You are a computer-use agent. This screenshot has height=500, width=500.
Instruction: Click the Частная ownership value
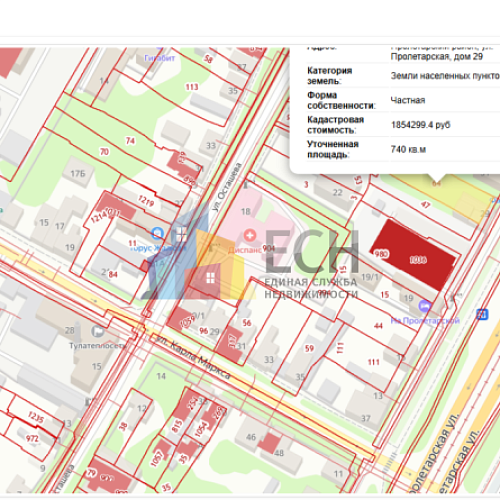click(408, 100)
